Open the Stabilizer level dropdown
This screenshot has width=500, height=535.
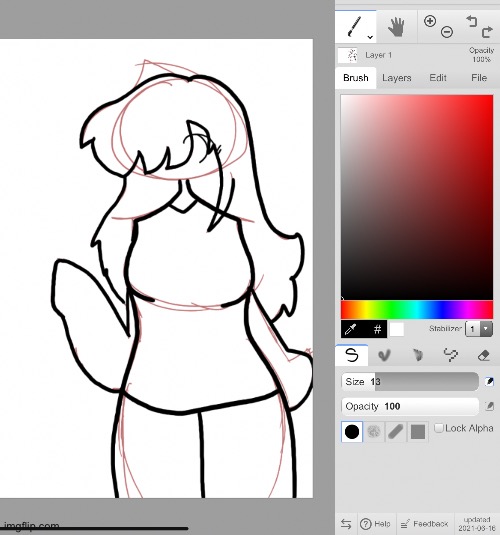coord(479,329)
